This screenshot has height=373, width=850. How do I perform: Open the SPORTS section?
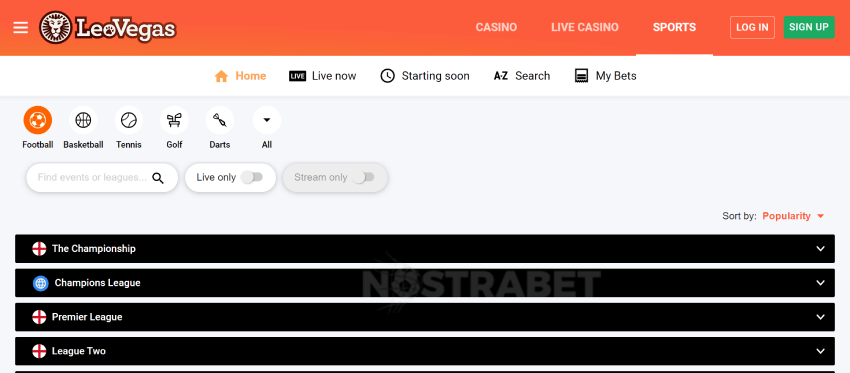[674, 27]
